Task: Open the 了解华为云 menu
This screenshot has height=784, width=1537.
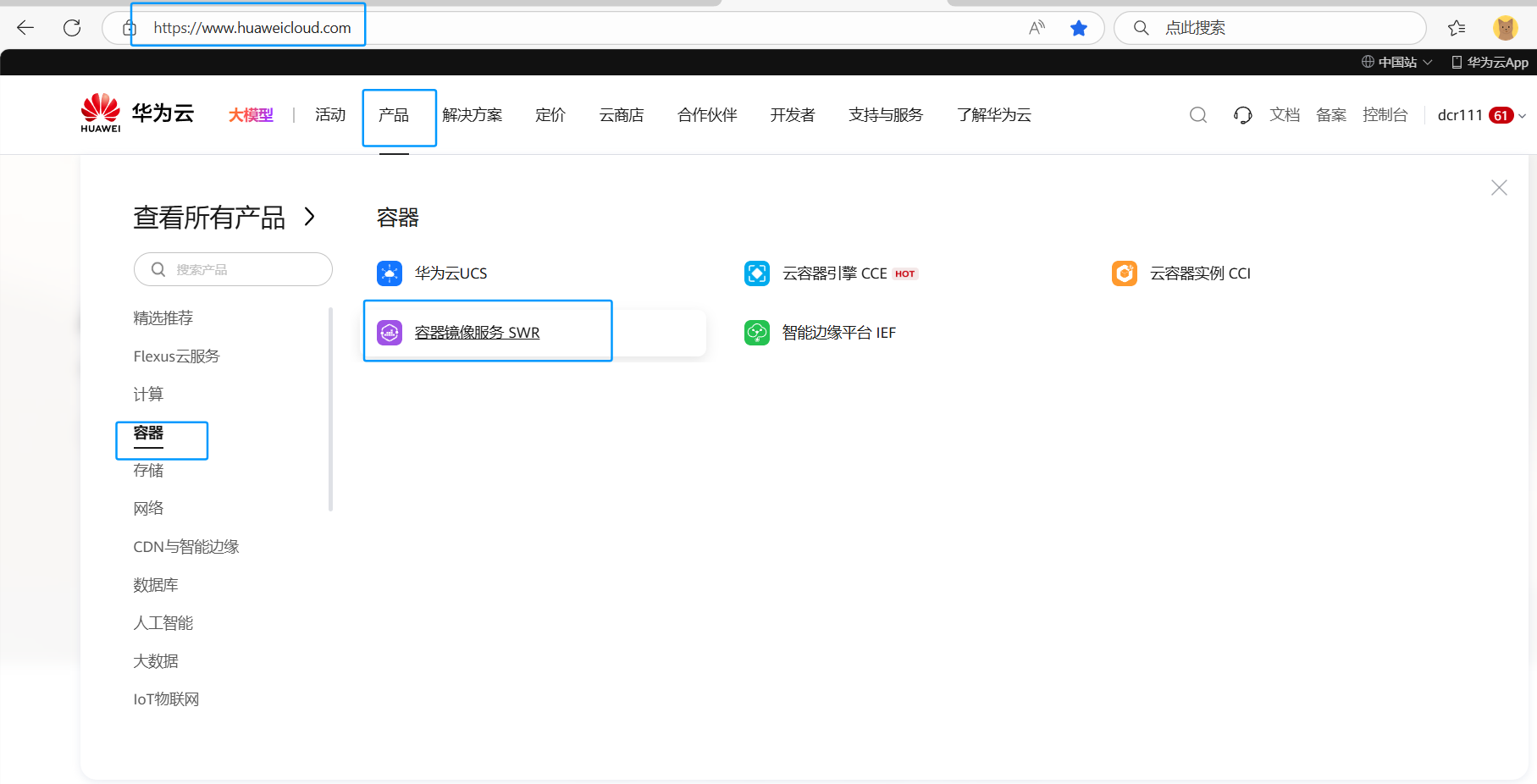Action: click(994, 115)
